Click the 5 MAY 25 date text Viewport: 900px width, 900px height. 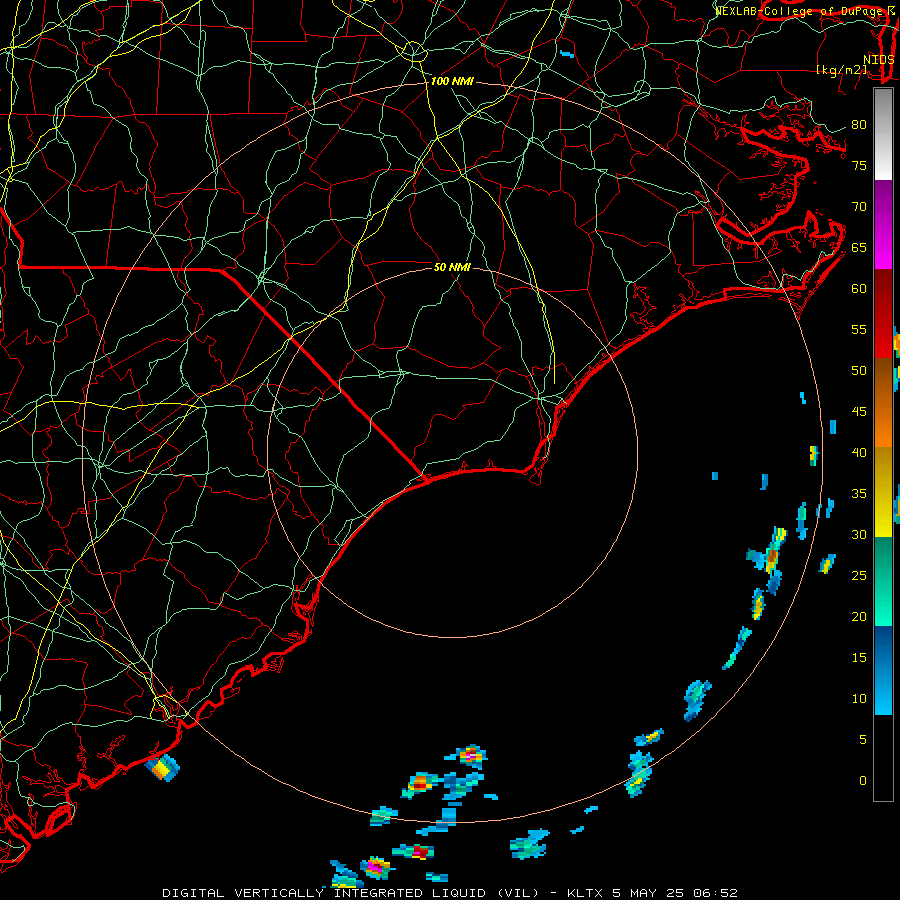(649, 893)
